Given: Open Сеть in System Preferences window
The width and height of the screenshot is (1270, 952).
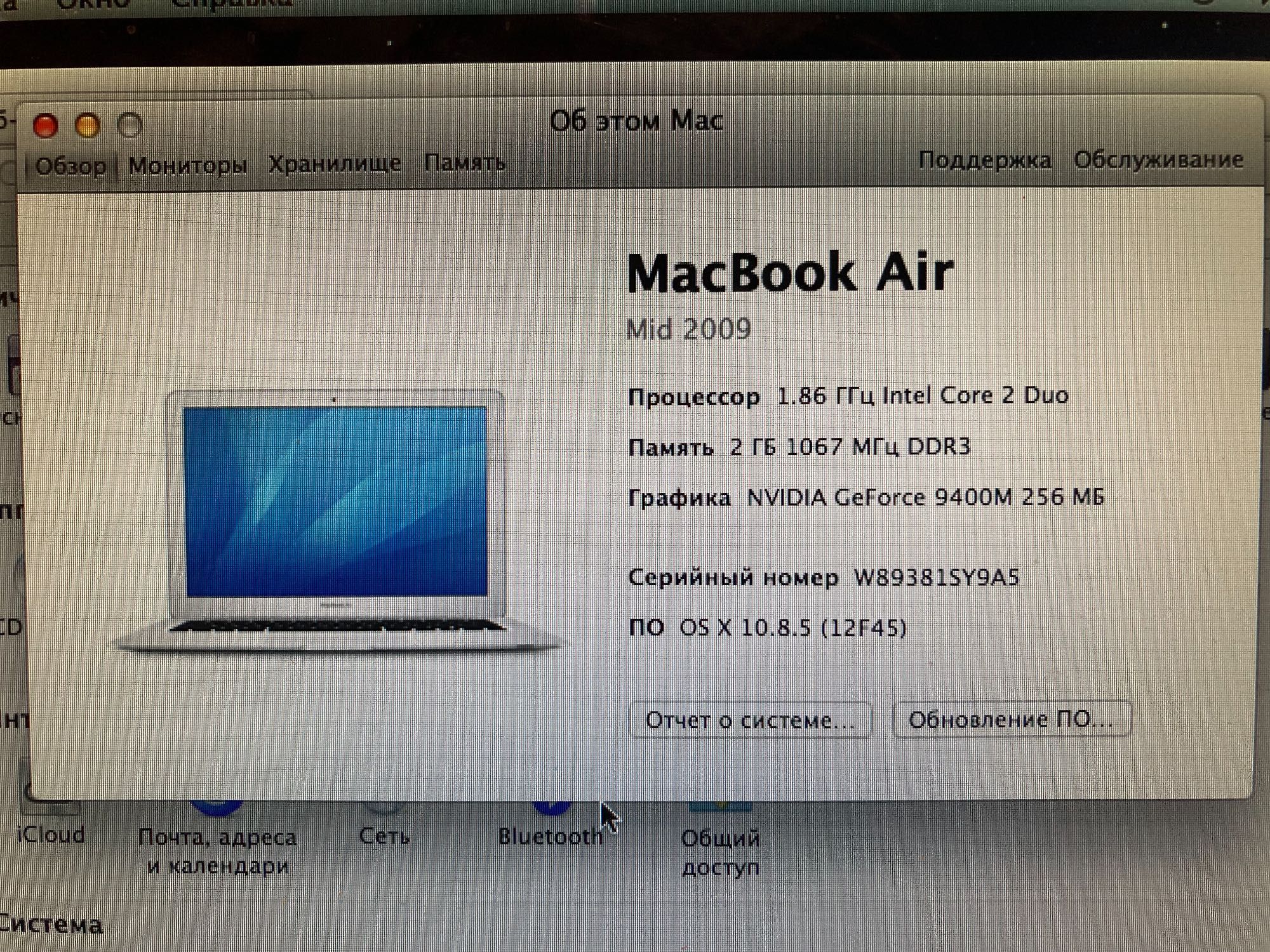Looking at the screenshot, I should click(x=384, y=825).
